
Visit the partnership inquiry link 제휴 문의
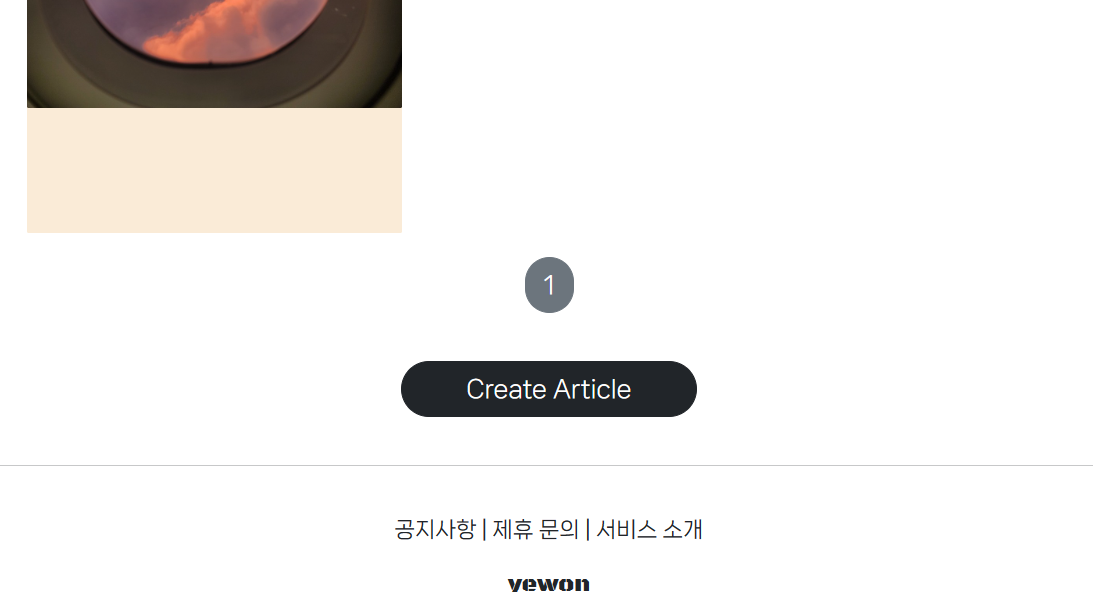point(535,529)
